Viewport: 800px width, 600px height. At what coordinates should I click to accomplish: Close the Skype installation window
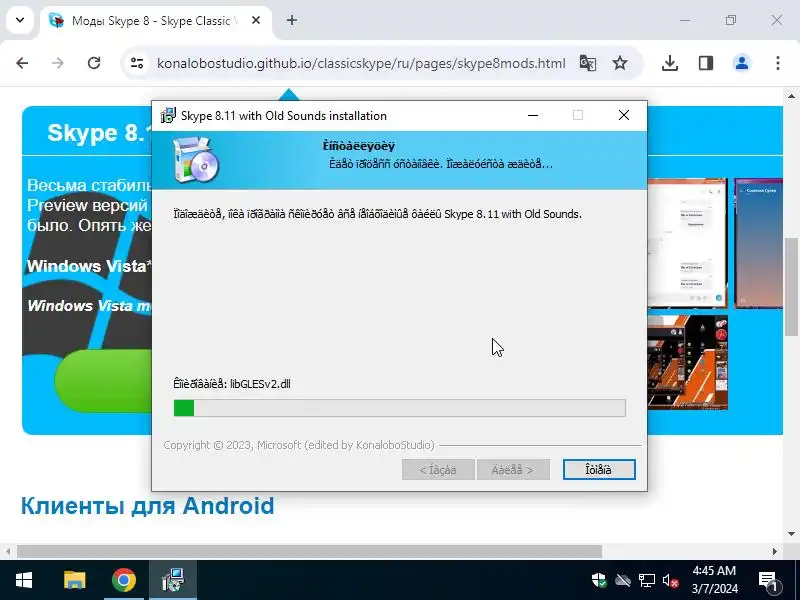[623, 115]
